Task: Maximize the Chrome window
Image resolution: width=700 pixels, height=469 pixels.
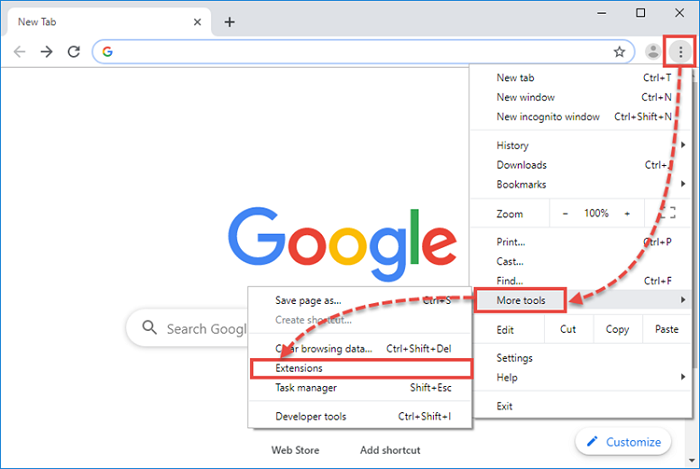Action: (x=640, y=13)
